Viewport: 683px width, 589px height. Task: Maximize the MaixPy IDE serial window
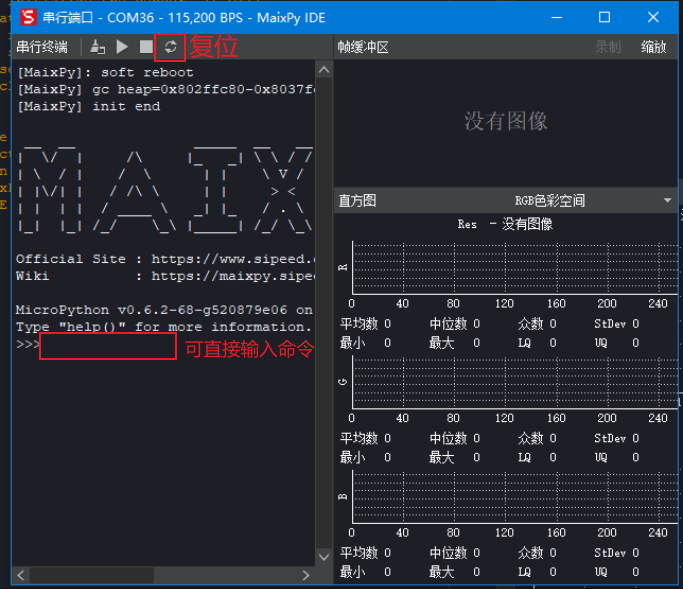coord(605,17)
